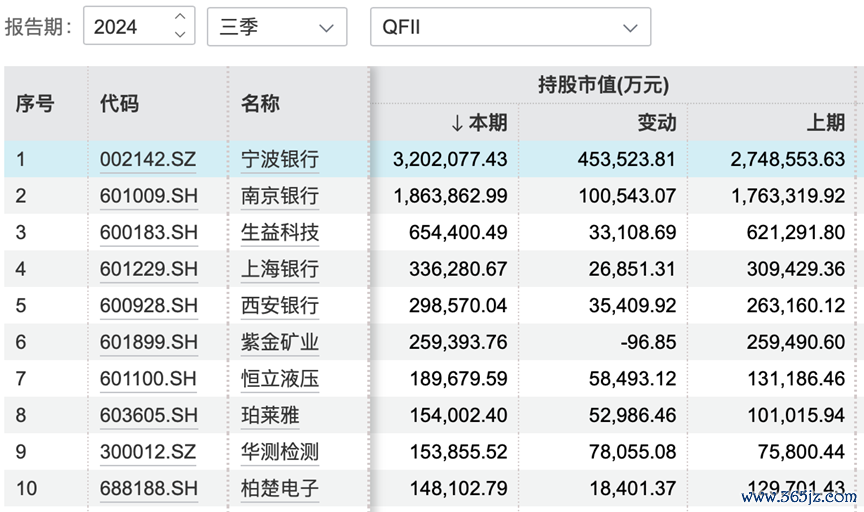Select the previous value 2,748,553.63

[x=788, y=159]
